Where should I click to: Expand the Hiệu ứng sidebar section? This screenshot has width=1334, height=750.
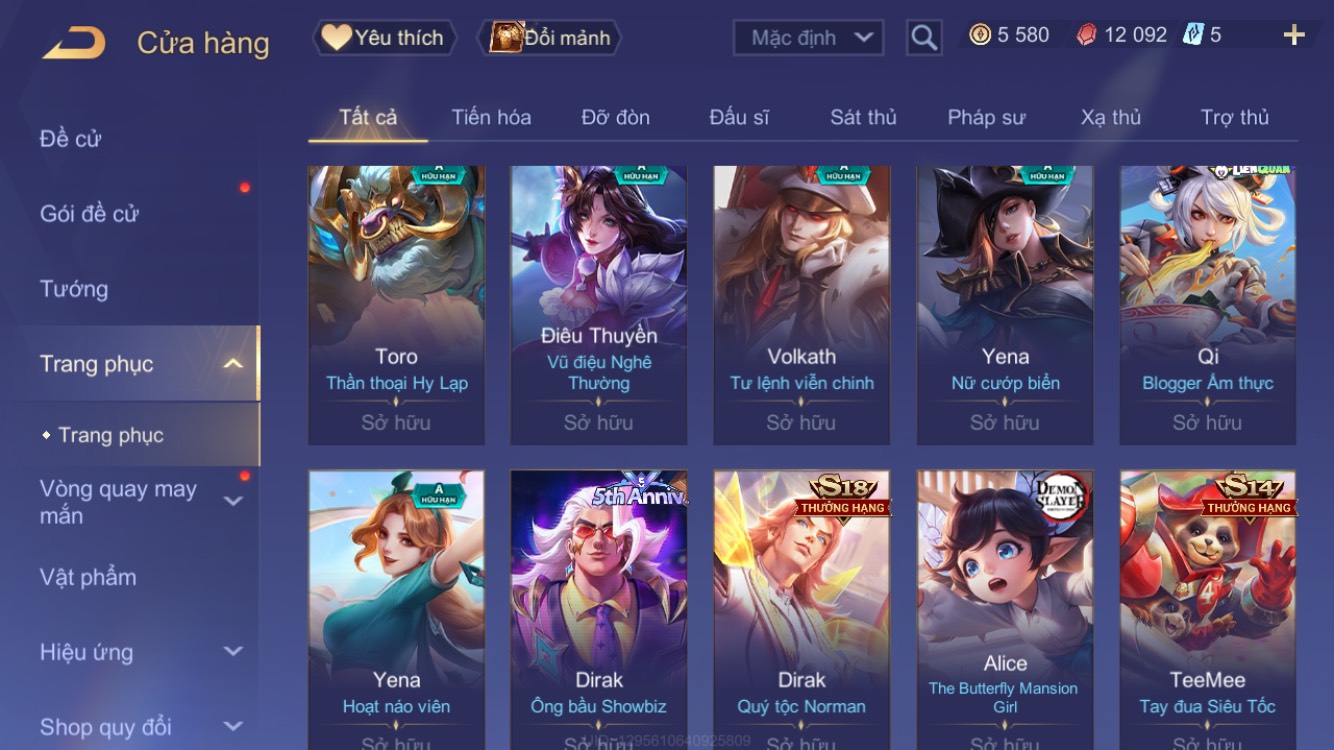pyautogui.click(x=232, y=652)
